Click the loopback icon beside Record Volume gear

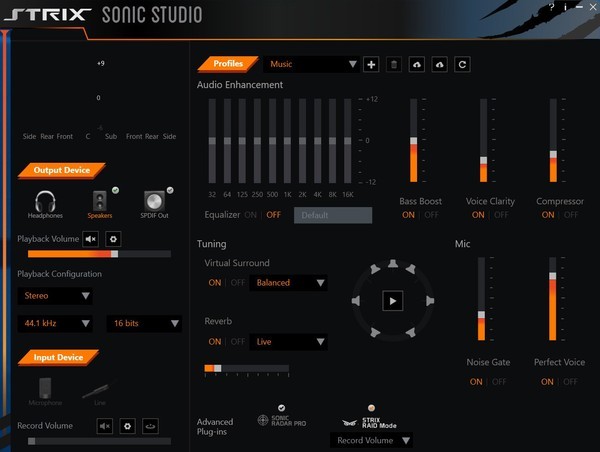[x=150, y=426]
